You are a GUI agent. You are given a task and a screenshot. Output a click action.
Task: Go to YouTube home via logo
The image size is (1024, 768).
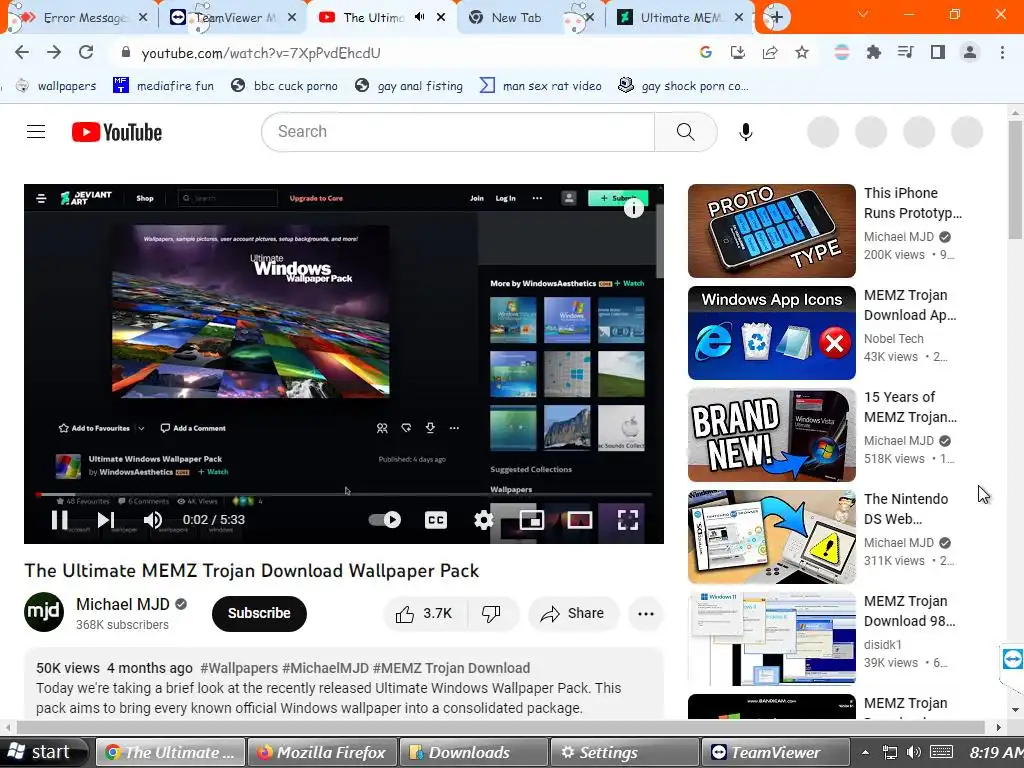point(117,132)
